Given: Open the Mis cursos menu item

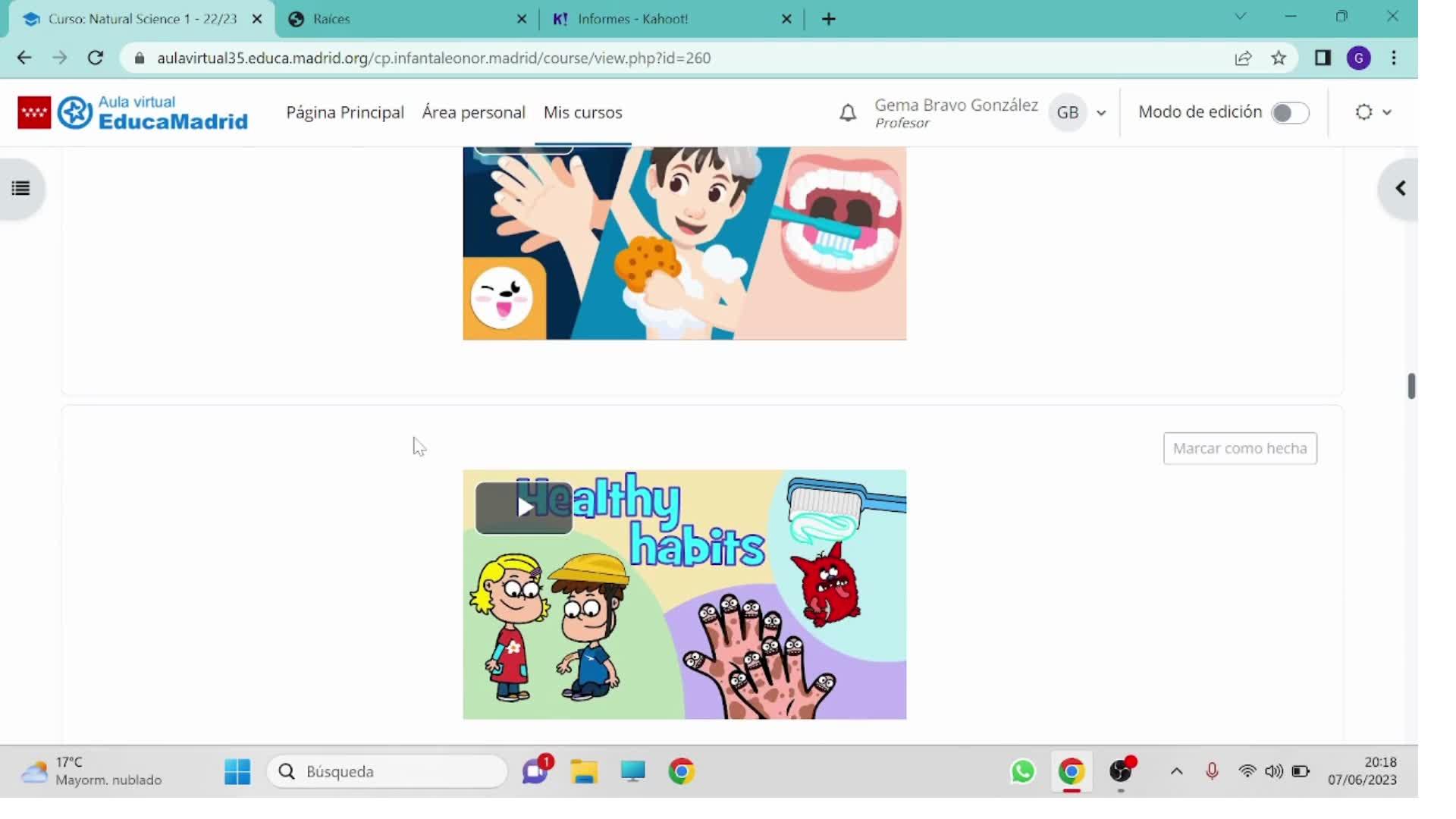Looking at the screenshot, I should pos(582,112).
